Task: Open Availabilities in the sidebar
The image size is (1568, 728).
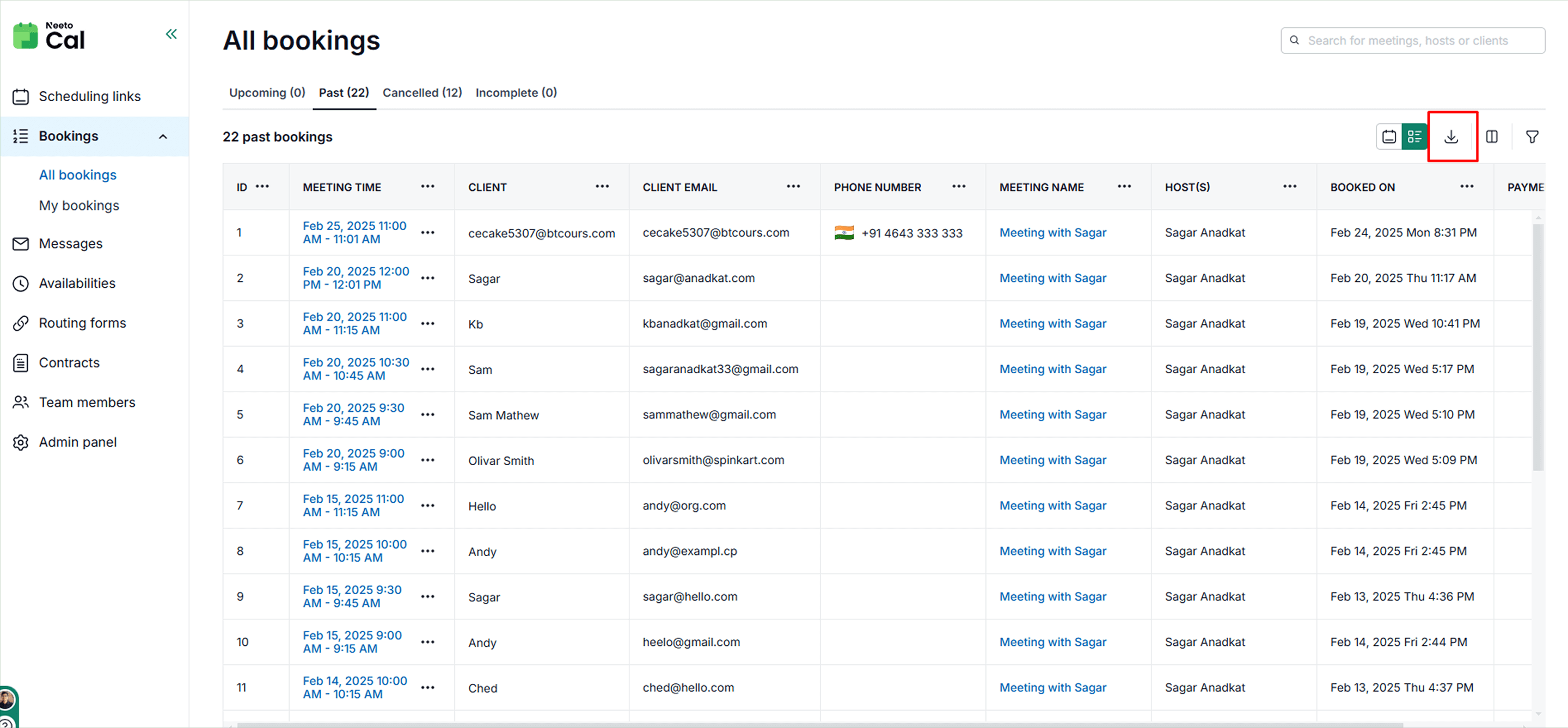Action: click(x=77, y=283)
